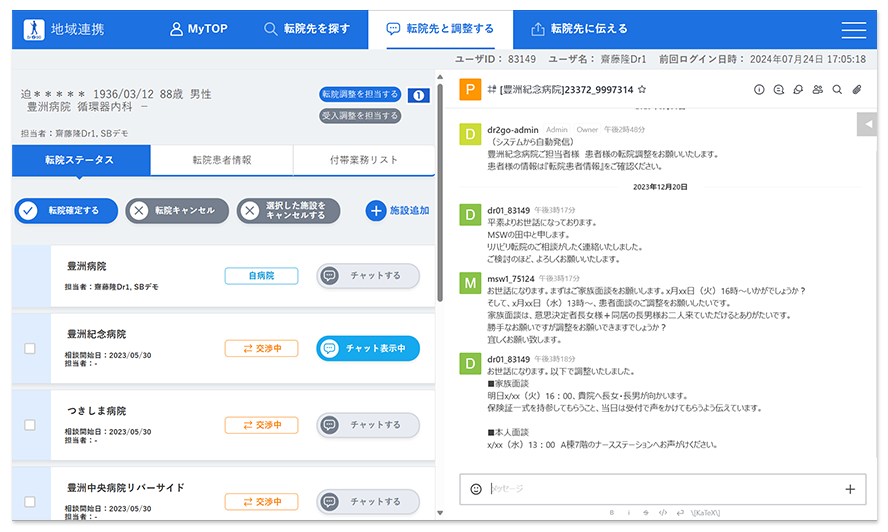Apply strikethrough formatting in message toolbar
The width and height of the screenshot is (888, 532).
click(646, 513)
